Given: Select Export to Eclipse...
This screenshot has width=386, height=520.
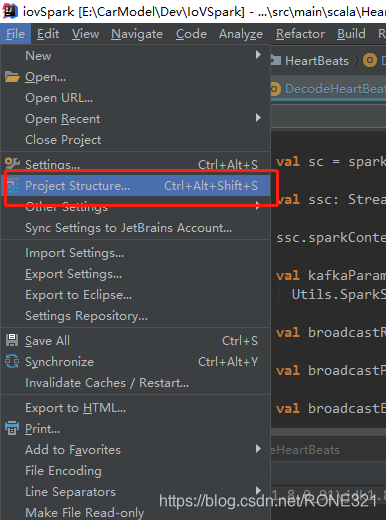Looking at the screenshot, I should point(135,295).
